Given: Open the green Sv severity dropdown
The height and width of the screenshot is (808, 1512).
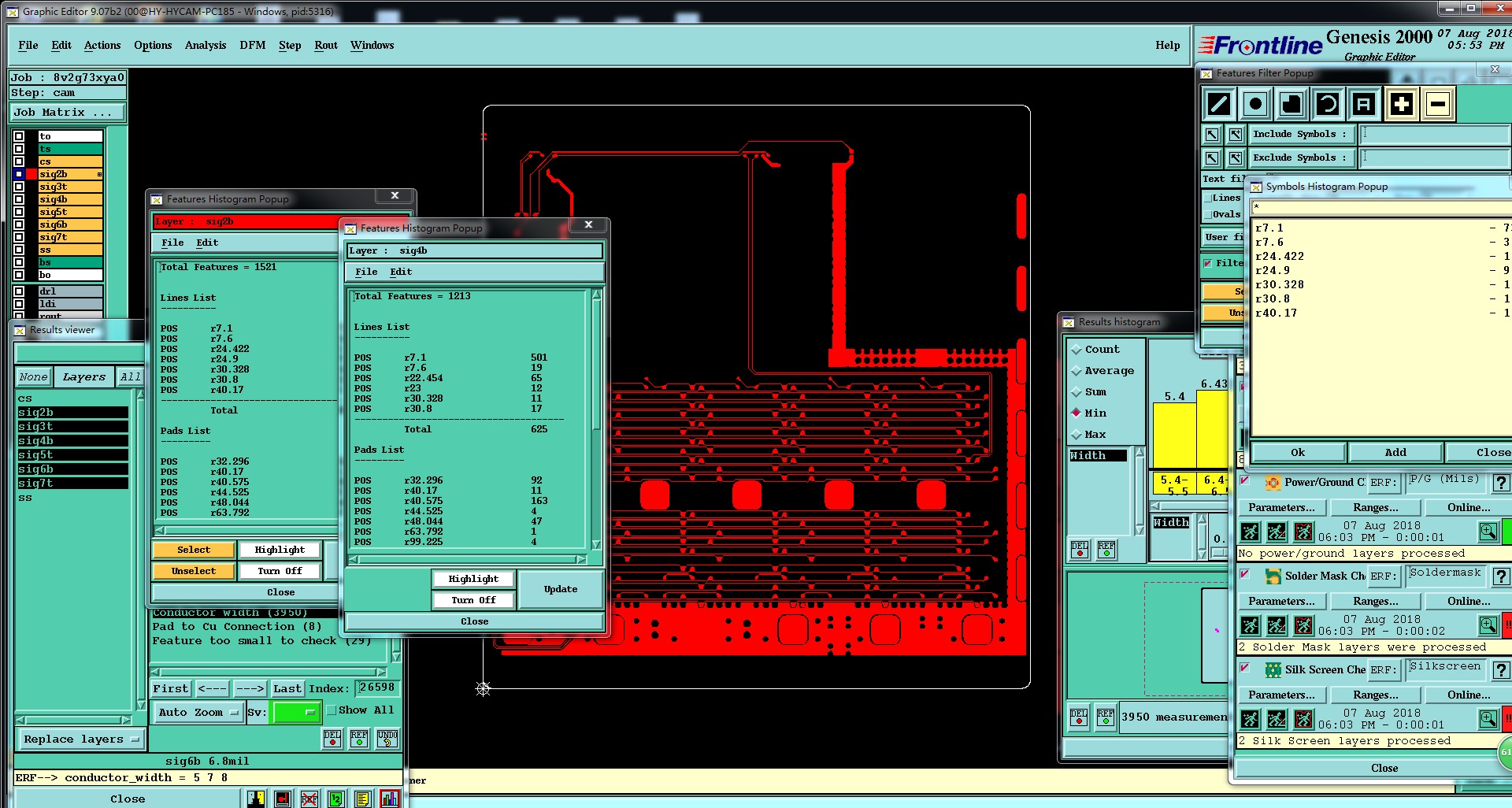Looking at the screenshot, I should [295, 712].
